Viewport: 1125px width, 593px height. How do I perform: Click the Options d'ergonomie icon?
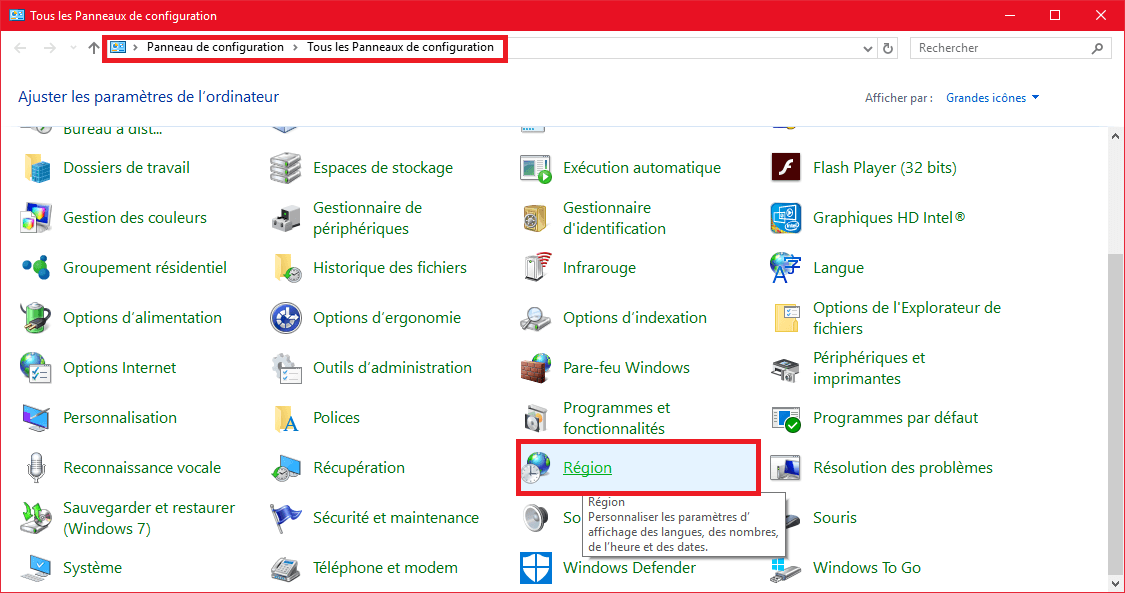click(x=286, y=318)
